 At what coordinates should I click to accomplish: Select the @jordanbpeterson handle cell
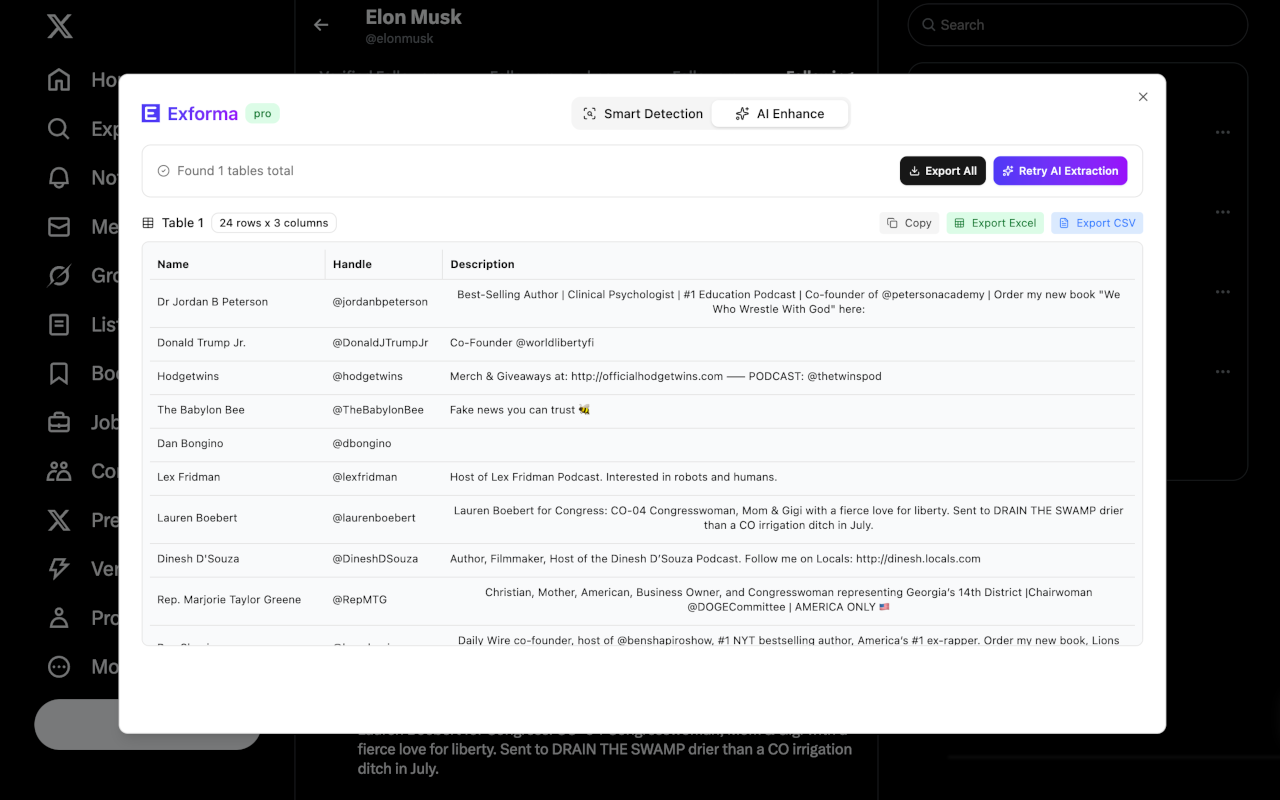(x=384, y=302)
